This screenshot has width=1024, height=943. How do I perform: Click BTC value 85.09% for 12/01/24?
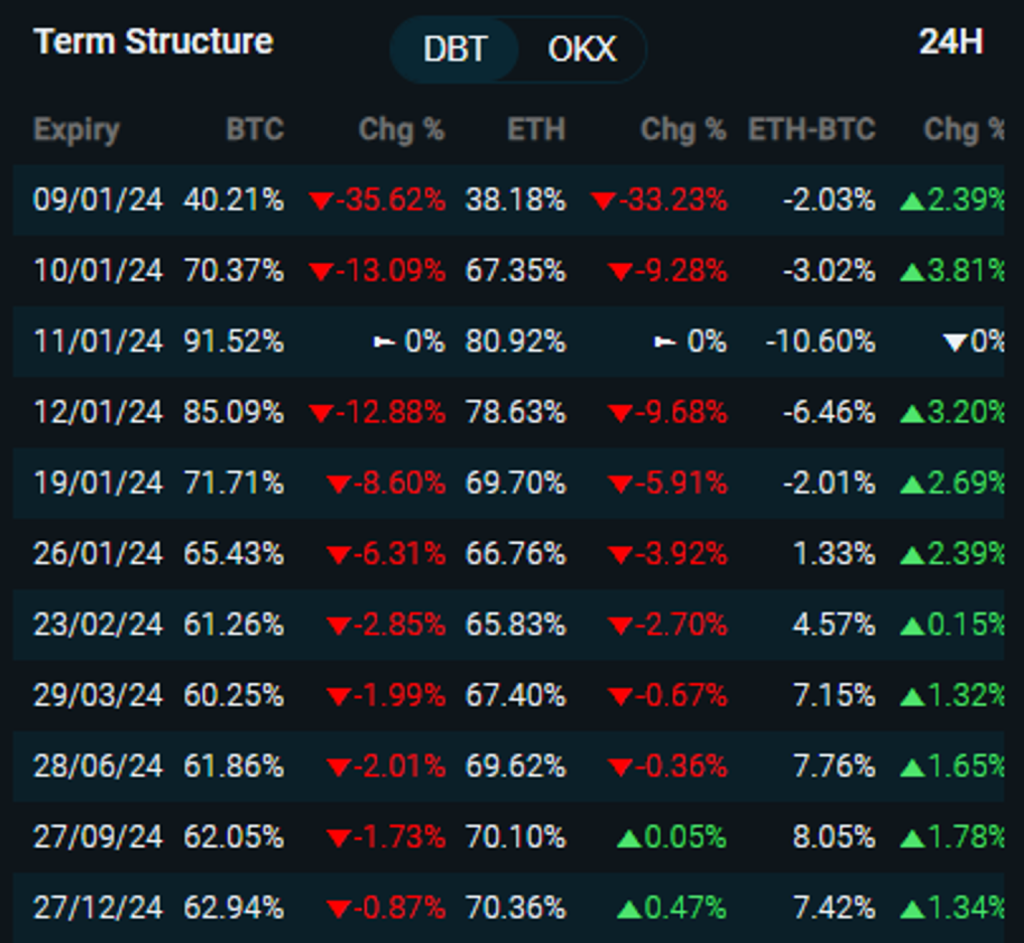coord(233,412)
